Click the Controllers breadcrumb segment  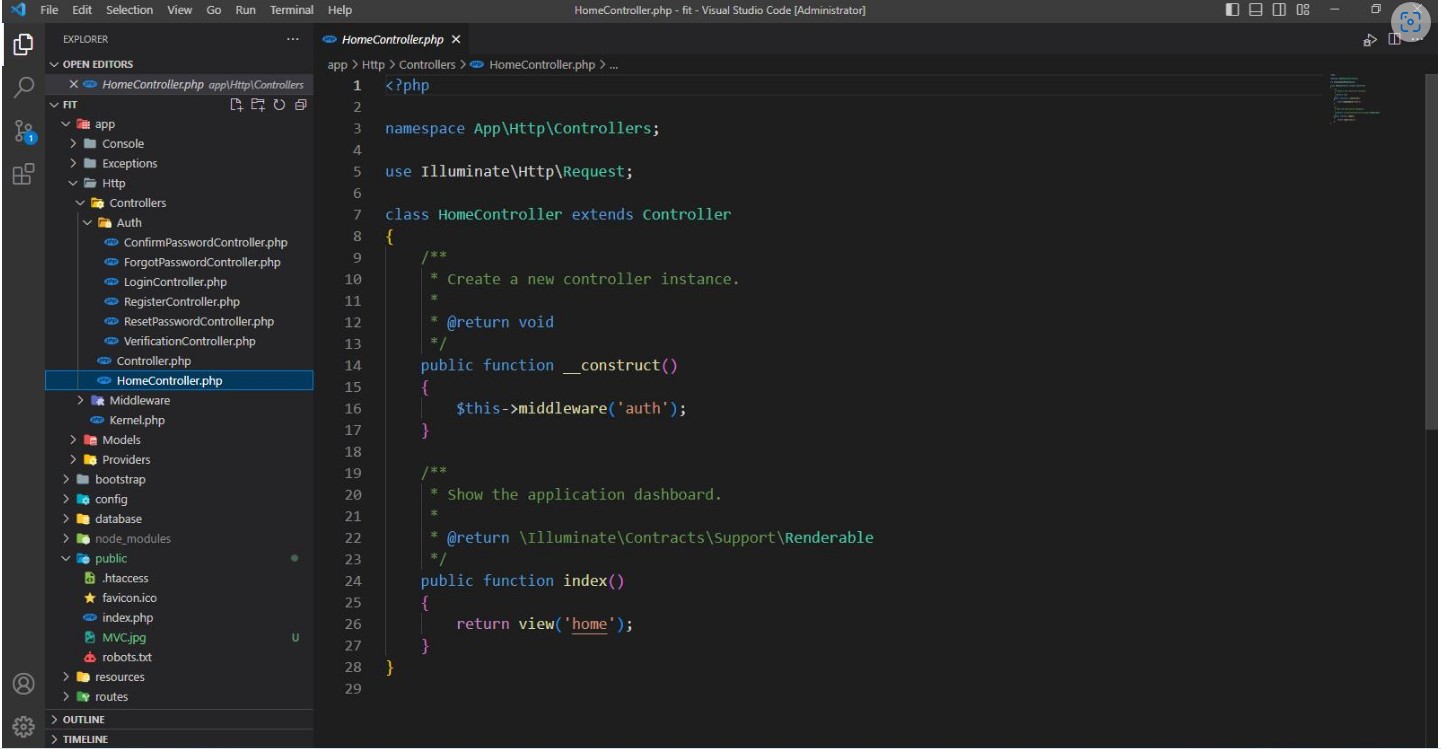427,65
